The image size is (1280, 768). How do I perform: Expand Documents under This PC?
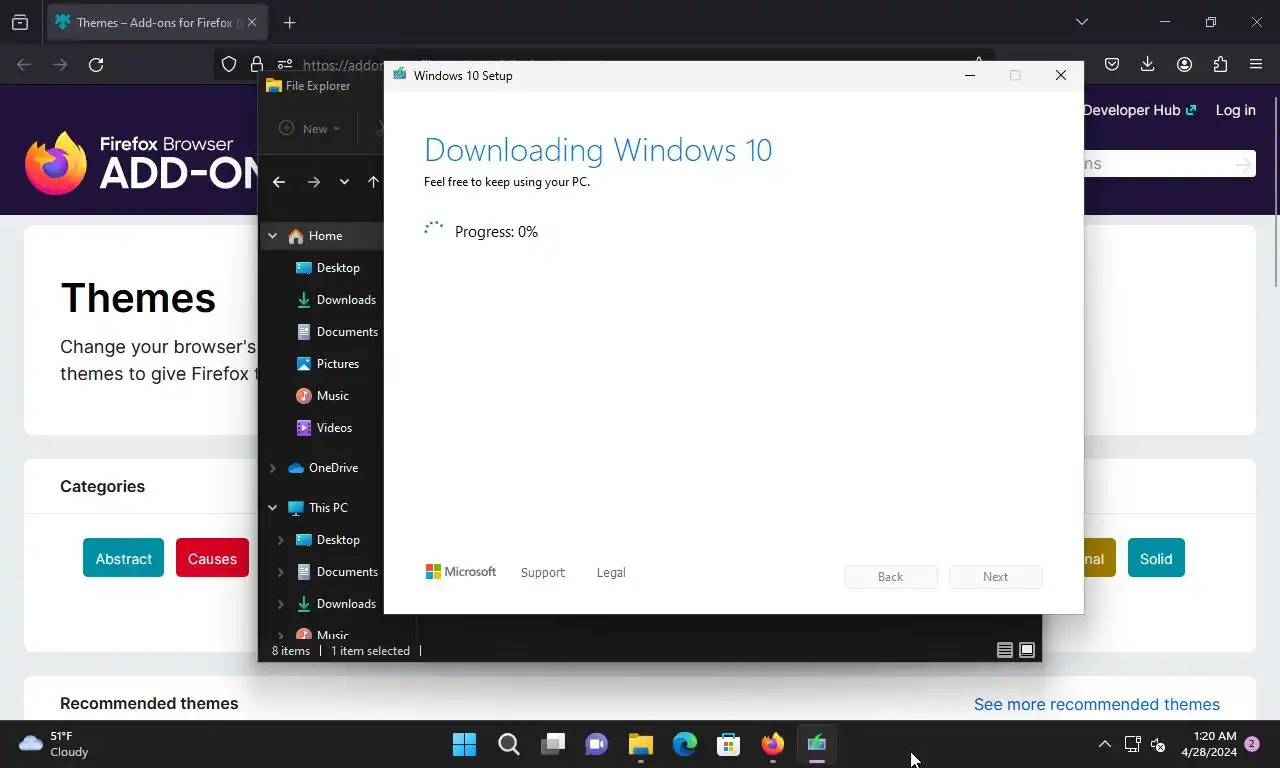point(280,572)
